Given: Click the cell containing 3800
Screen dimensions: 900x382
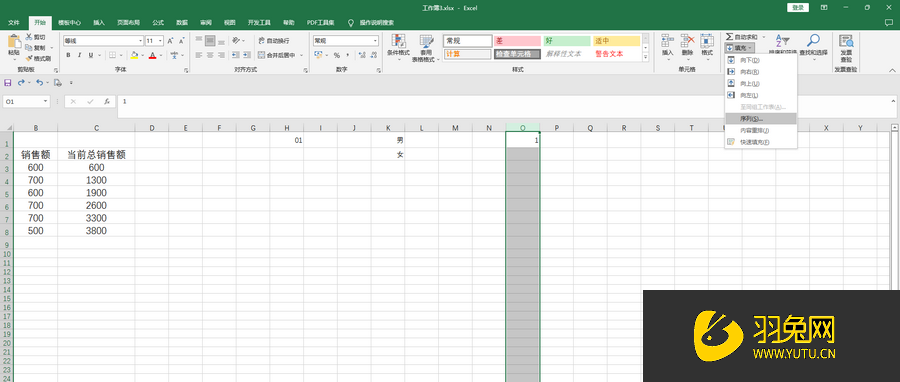Looking at the screenshot, I should tap(96, 231).
